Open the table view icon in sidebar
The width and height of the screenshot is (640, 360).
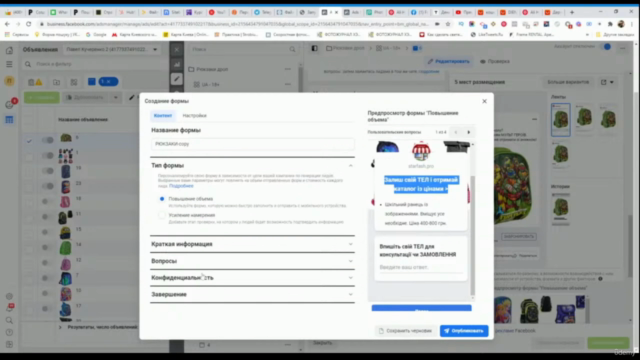coord(9,120)
